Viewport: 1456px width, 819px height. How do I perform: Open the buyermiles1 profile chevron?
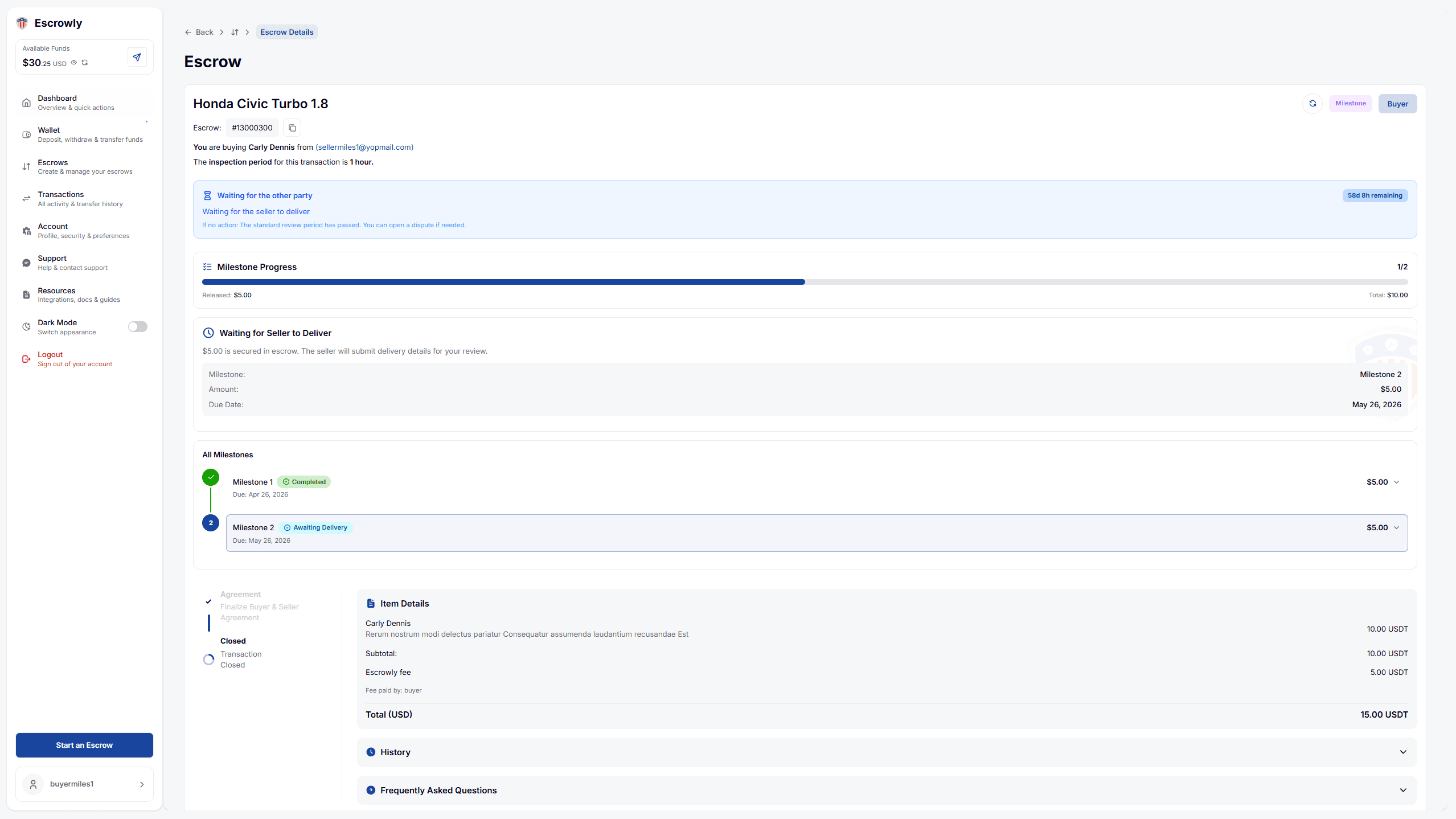tap(142, 784)
